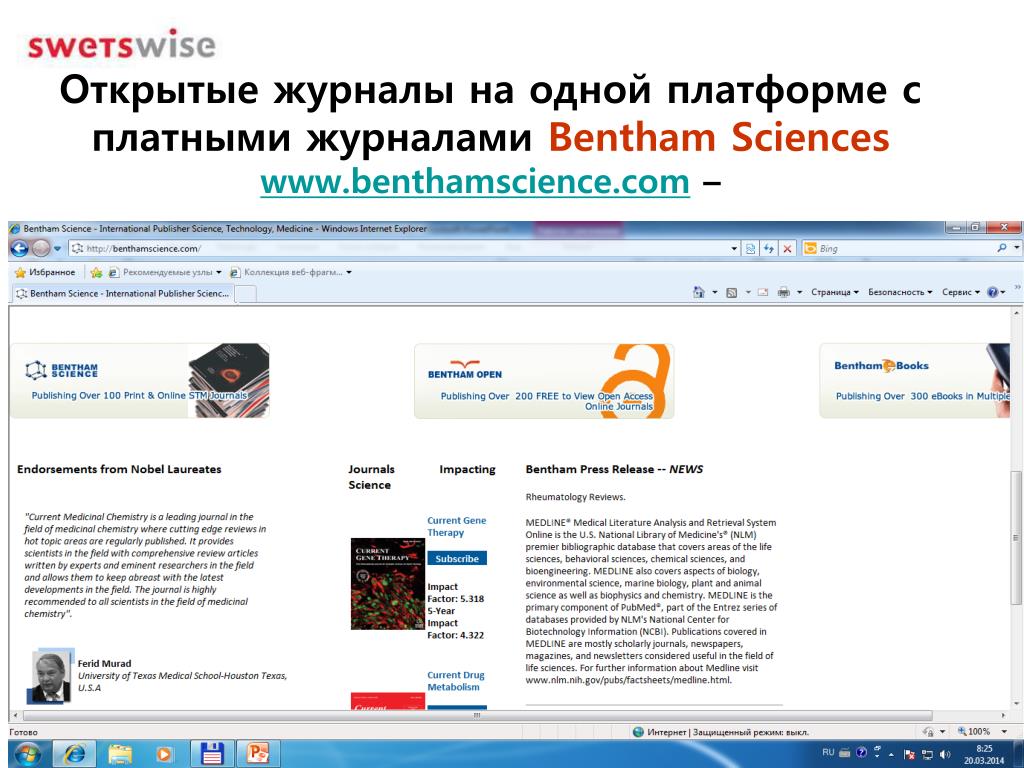
Task: Click the magnifier Search icon
Action: point(1002,248)
